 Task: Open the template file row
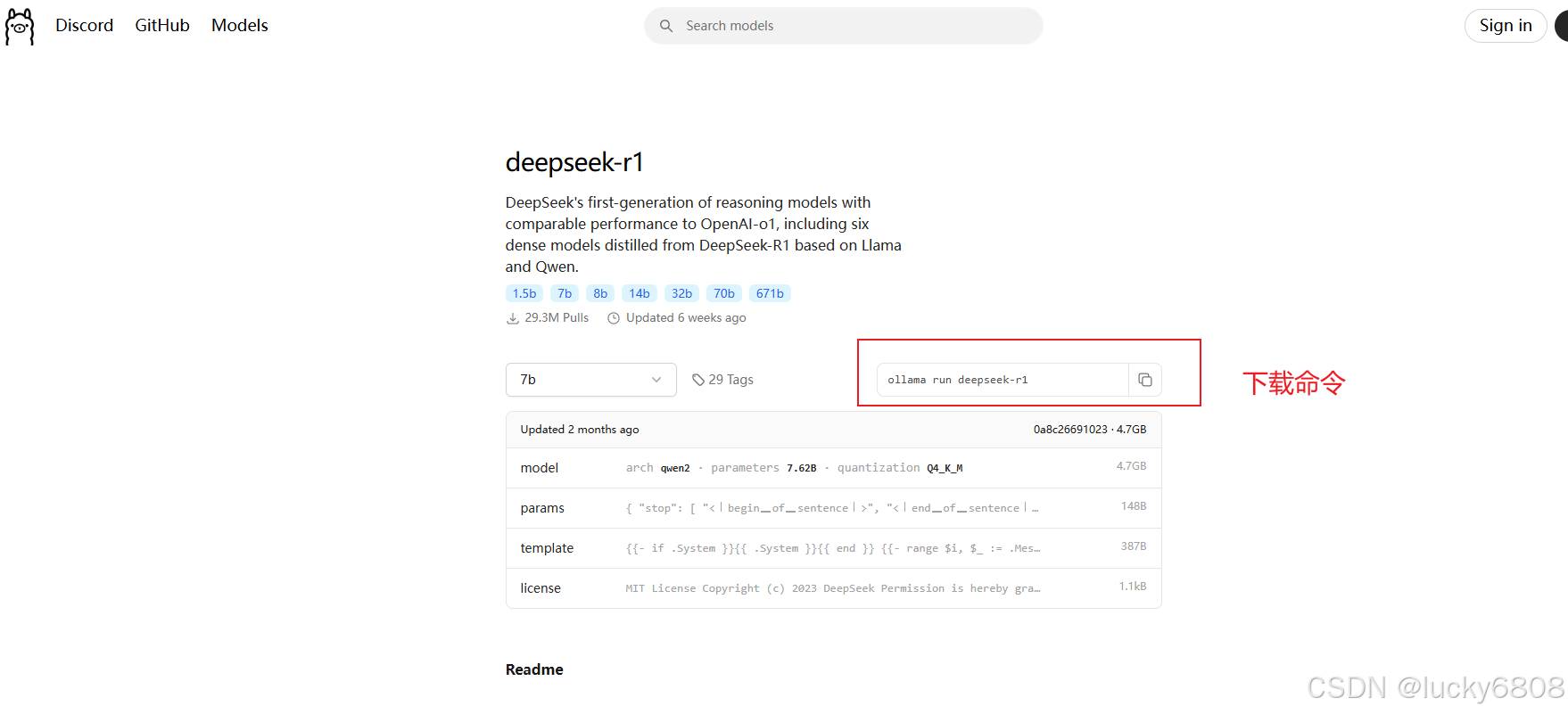pyautogui.click(x=833, y=548)
